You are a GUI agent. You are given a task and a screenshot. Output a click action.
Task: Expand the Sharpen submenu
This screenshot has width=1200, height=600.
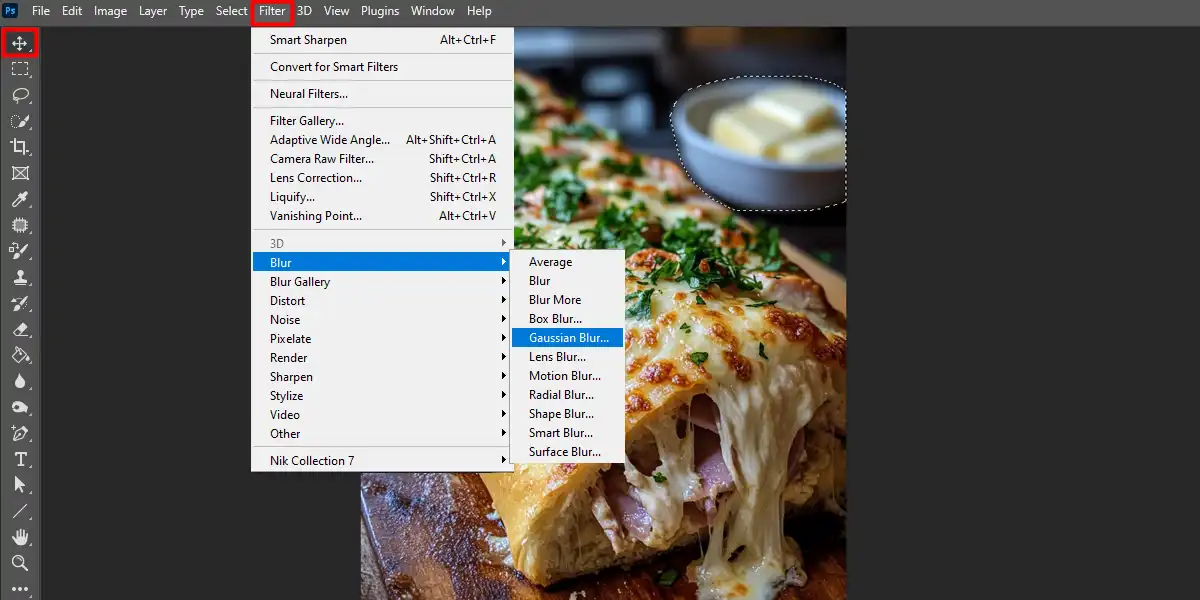coord(382,377)
